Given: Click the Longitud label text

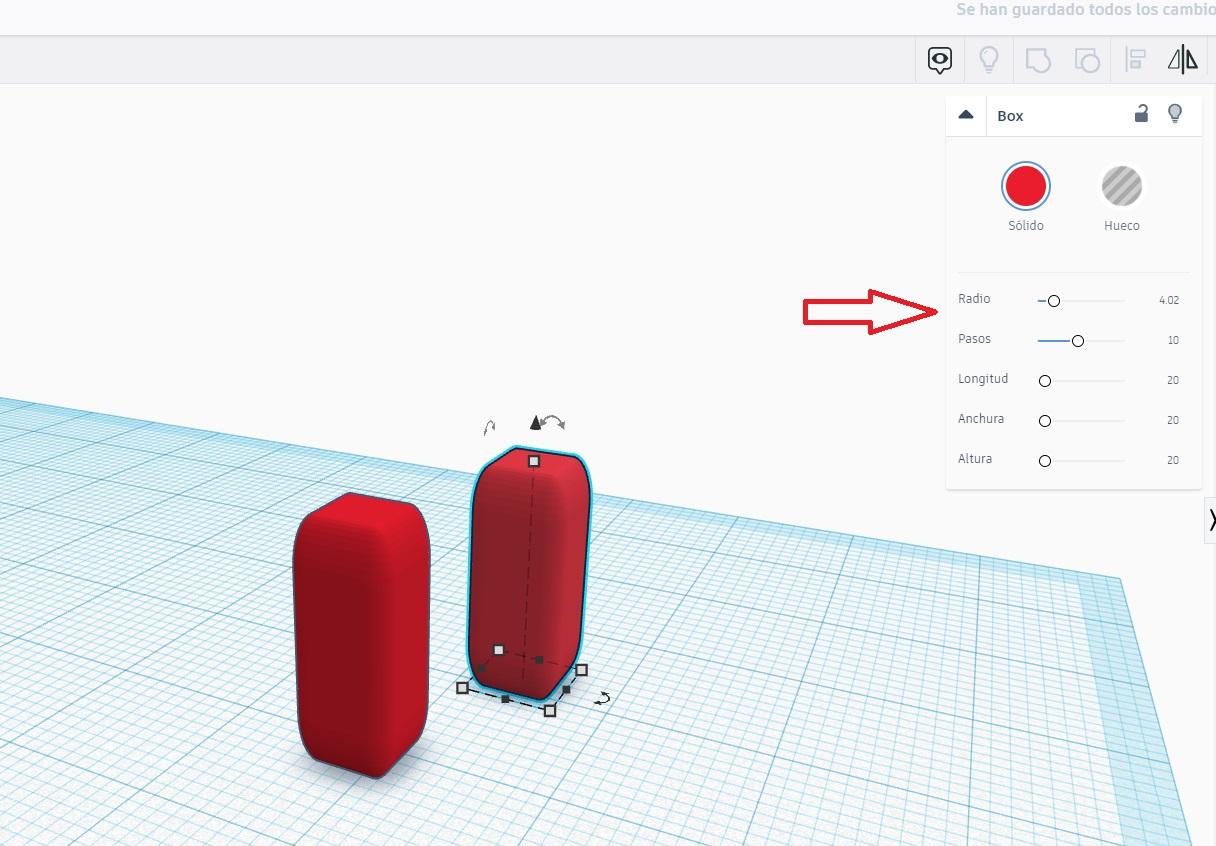Looking at the screenshot, I should (983, 379).
